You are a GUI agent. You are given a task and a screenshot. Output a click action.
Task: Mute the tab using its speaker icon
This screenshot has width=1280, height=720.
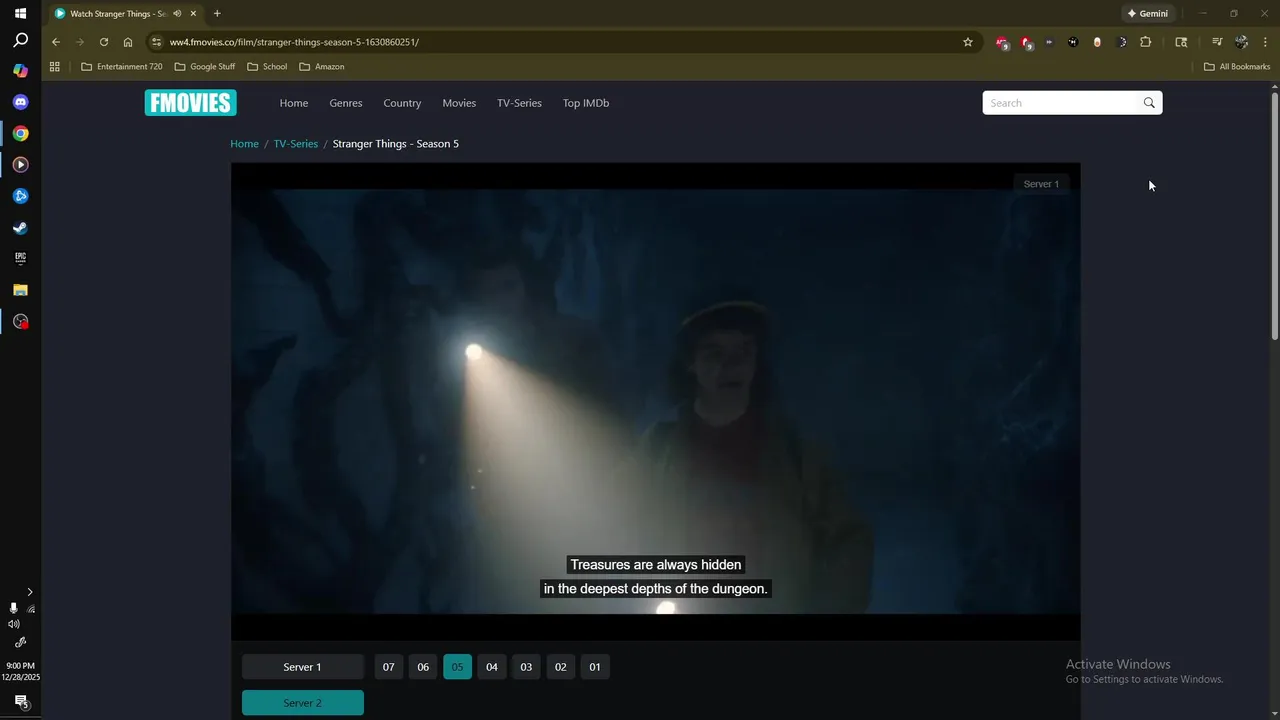click(x=177, y=14)
